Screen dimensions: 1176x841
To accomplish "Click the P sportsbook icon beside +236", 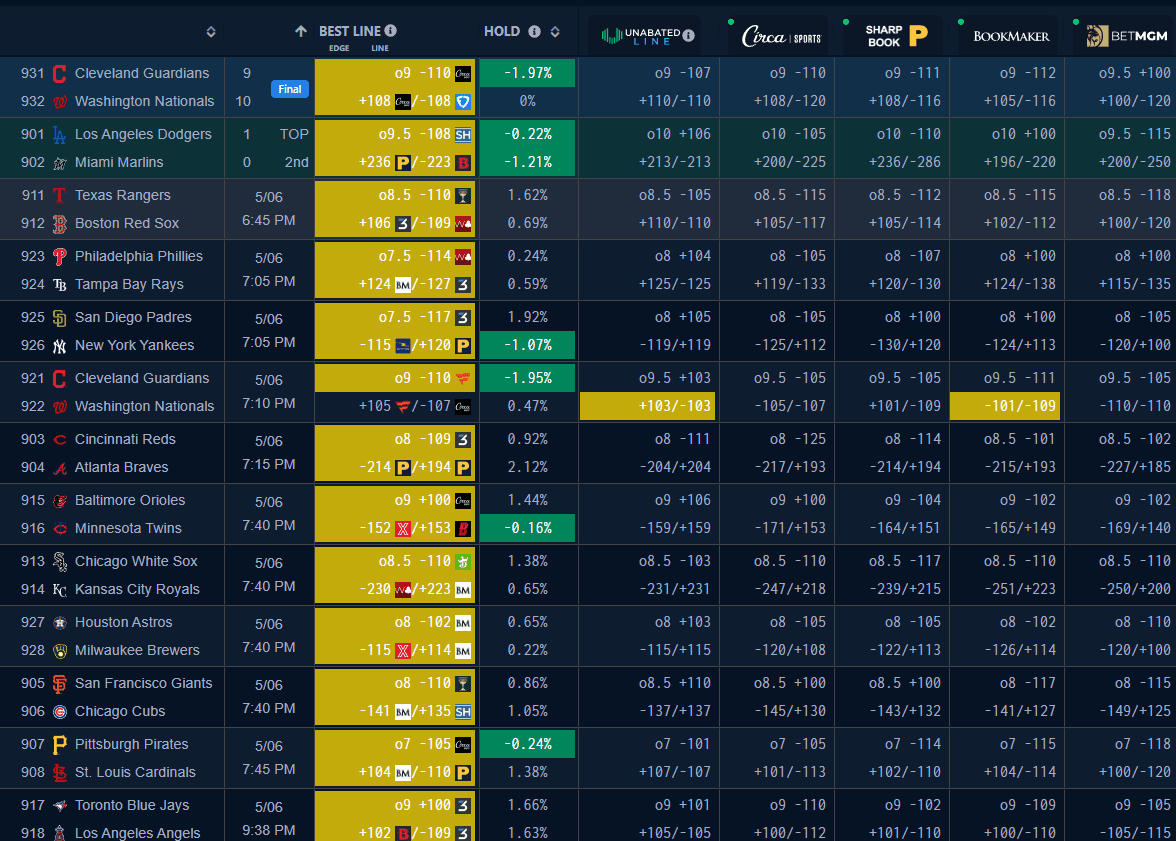I will click(403, 163).
